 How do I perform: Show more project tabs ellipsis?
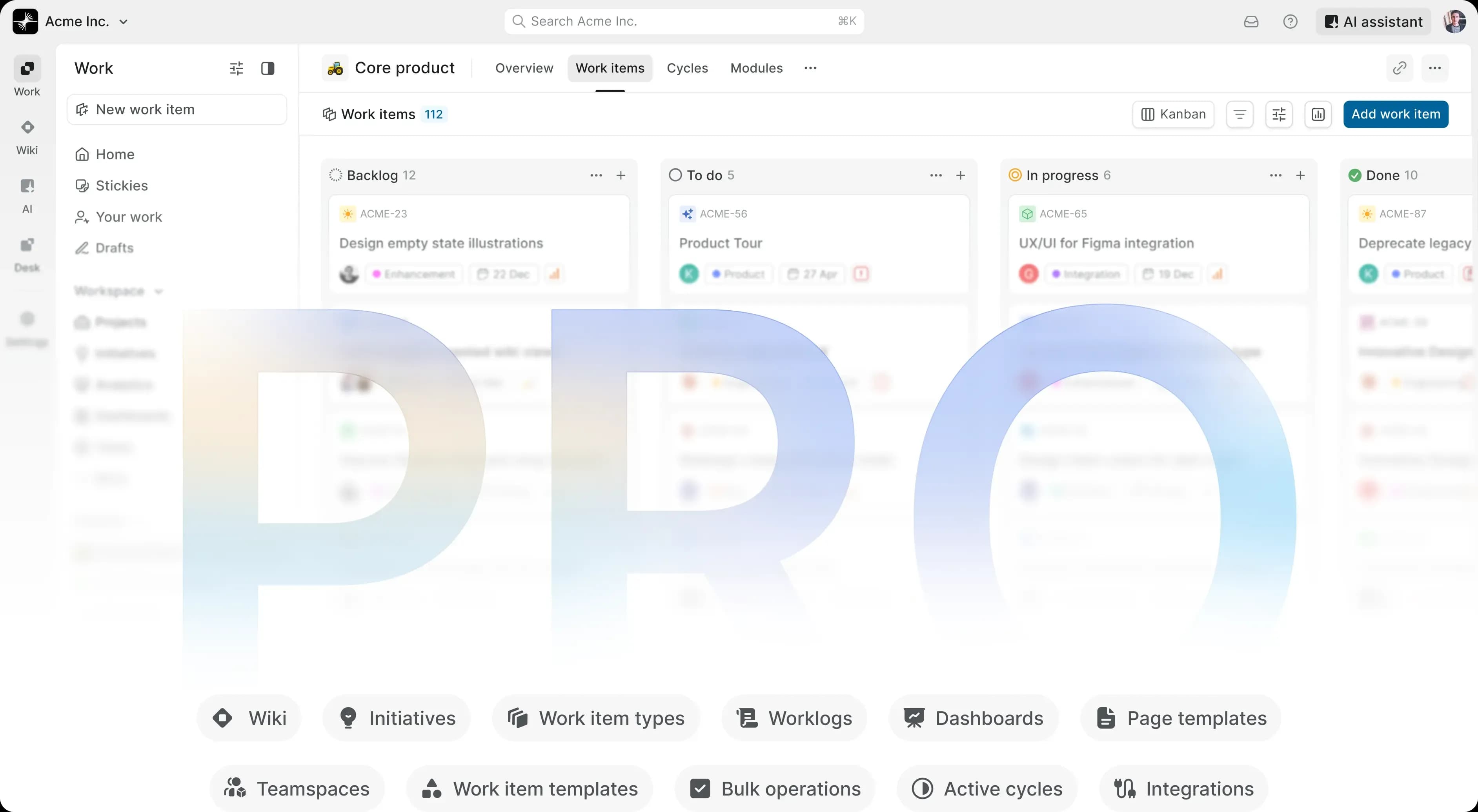(x=810, y=68)
